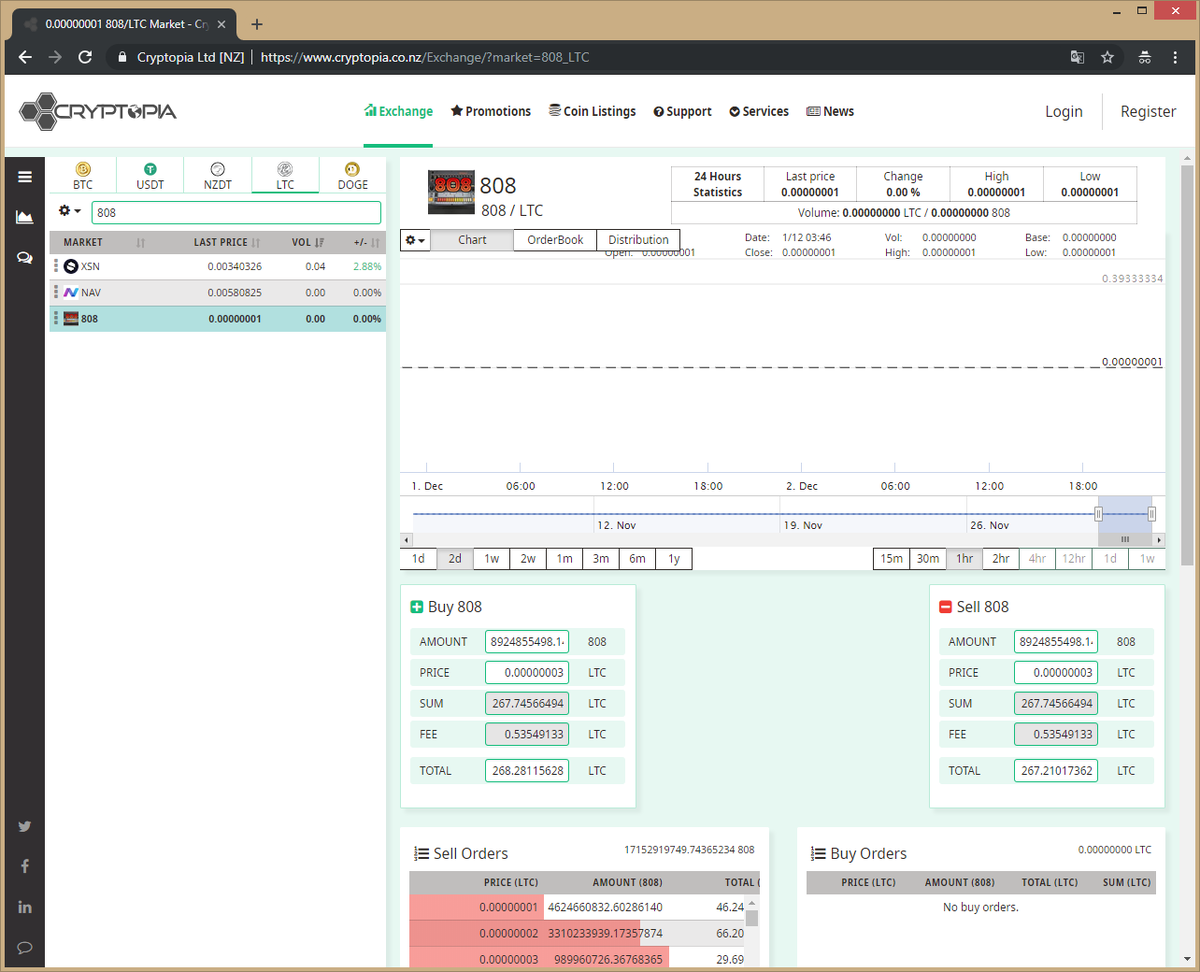Set candle interval to 2hr
The height and width of the screenshot is (972, 1200).
1001,559
